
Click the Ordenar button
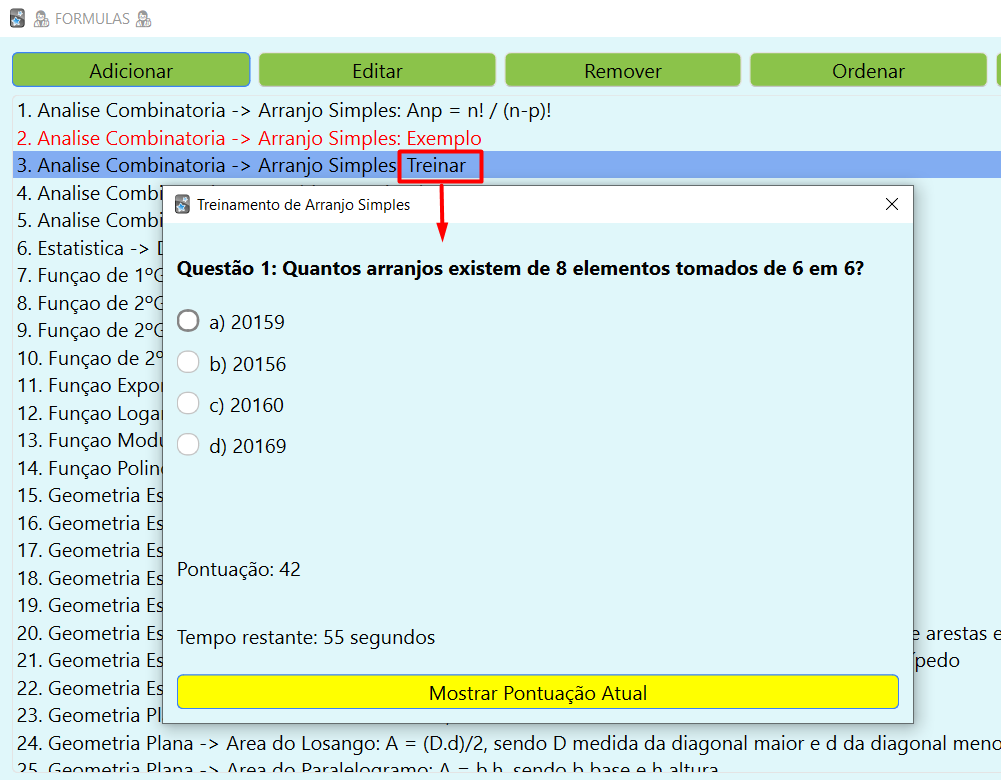click(x=868, y=71)
